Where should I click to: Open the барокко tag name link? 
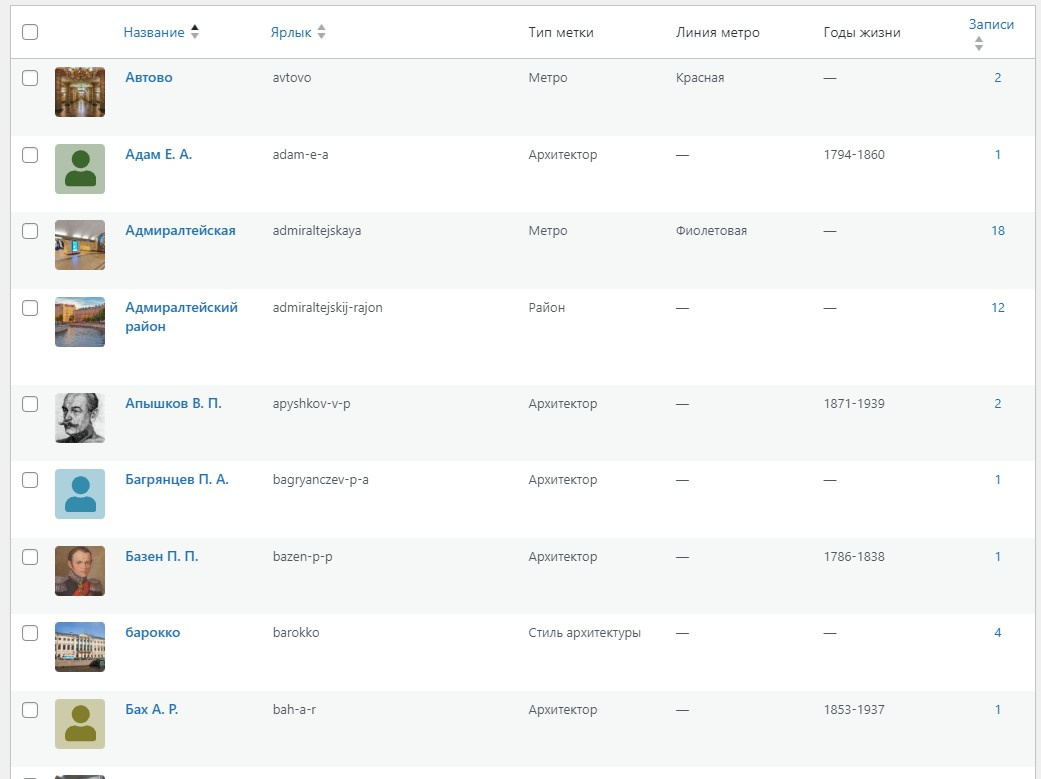pos(152,633)
